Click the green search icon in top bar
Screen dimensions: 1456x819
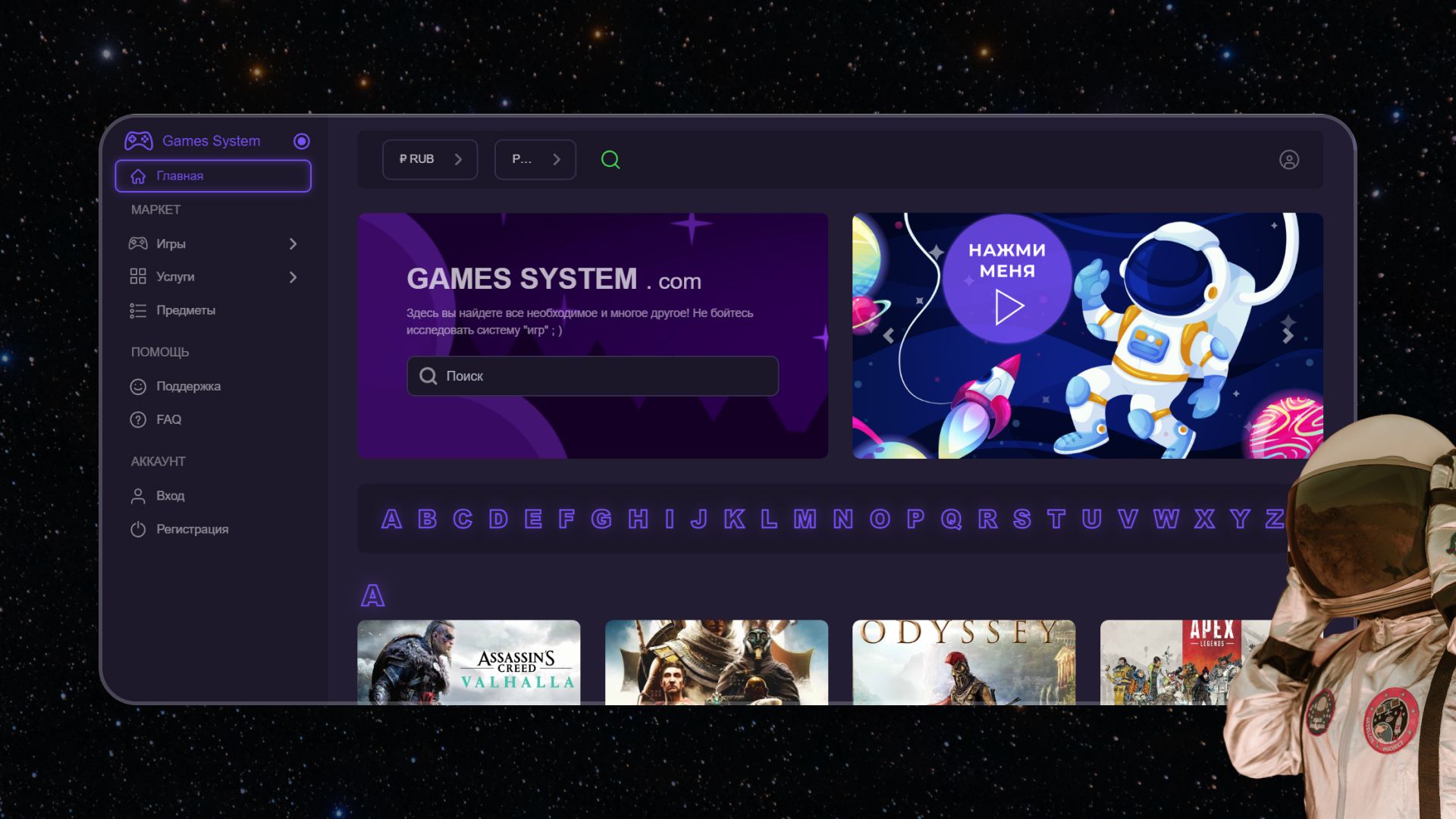(x=610, y=159)
